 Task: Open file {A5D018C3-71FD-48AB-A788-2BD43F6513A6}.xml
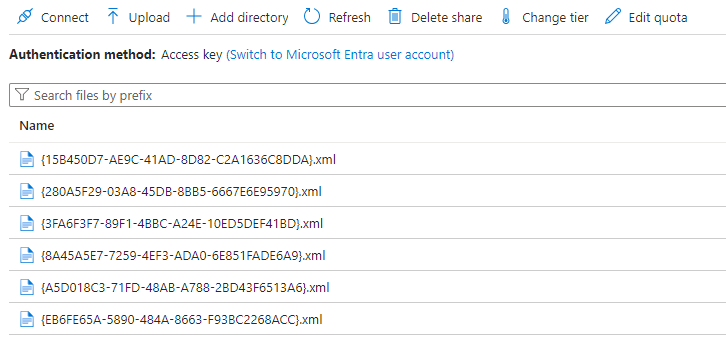click(185, 287)
